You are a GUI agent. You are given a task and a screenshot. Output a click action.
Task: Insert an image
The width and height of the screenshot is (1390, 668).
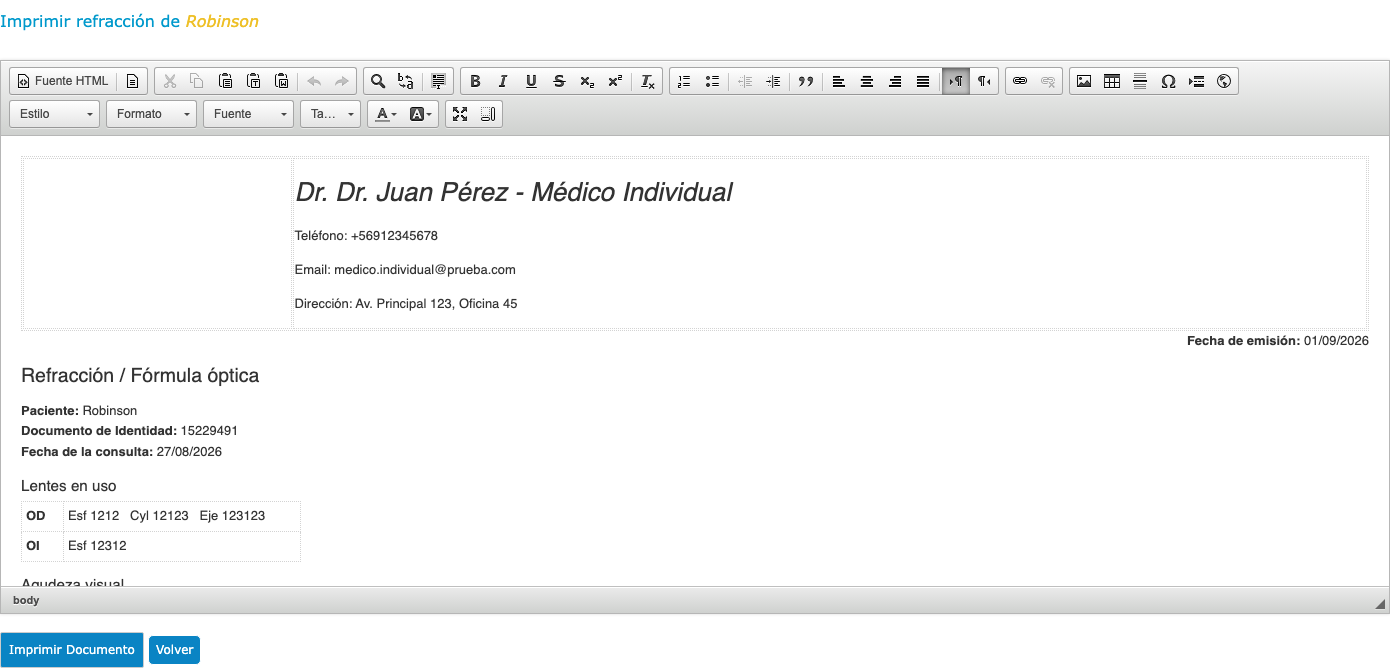click(x=1084, y=81)
